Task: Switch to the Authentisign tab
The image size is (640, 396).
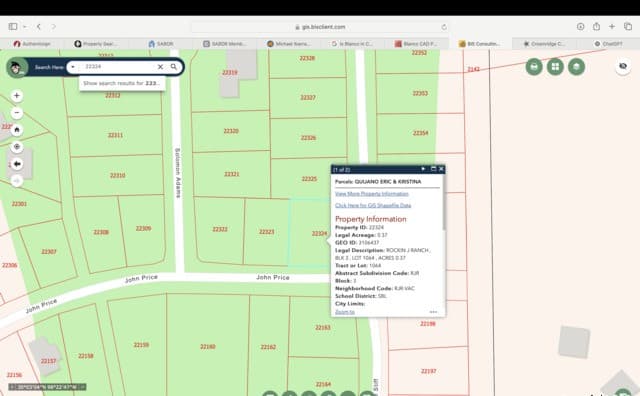Action: (32, 44)
